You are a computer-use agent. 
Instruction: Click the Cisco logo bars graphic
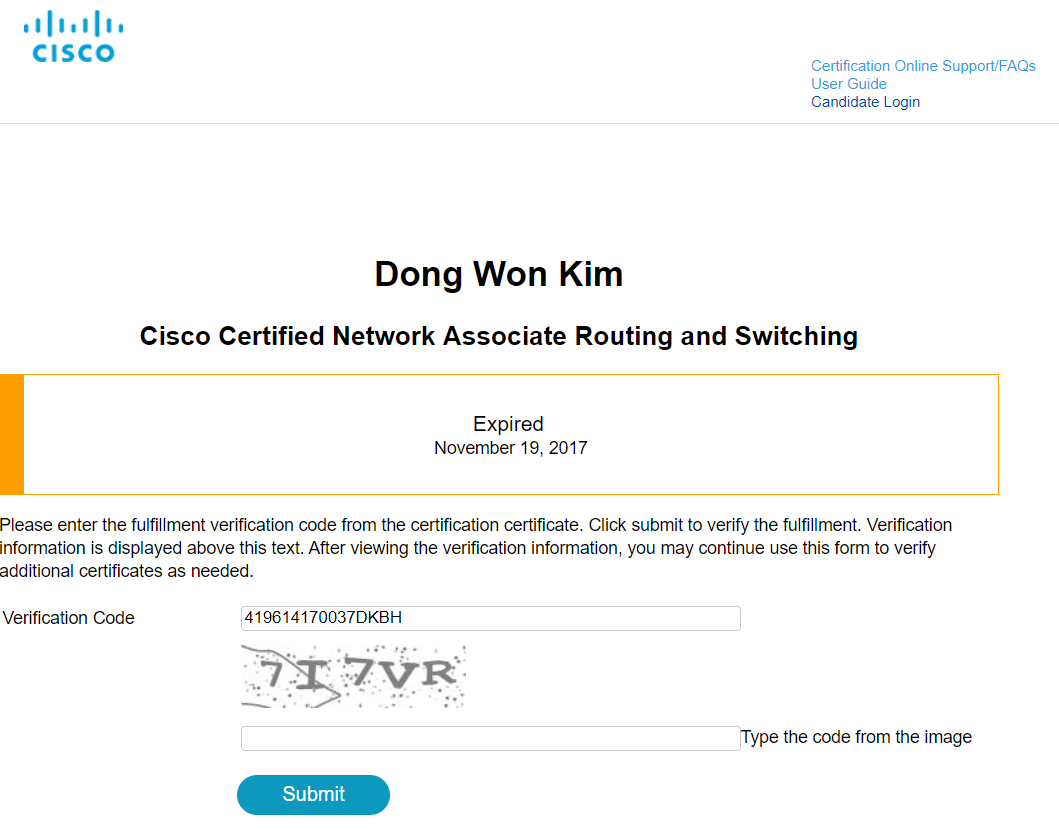click(73, 24)
